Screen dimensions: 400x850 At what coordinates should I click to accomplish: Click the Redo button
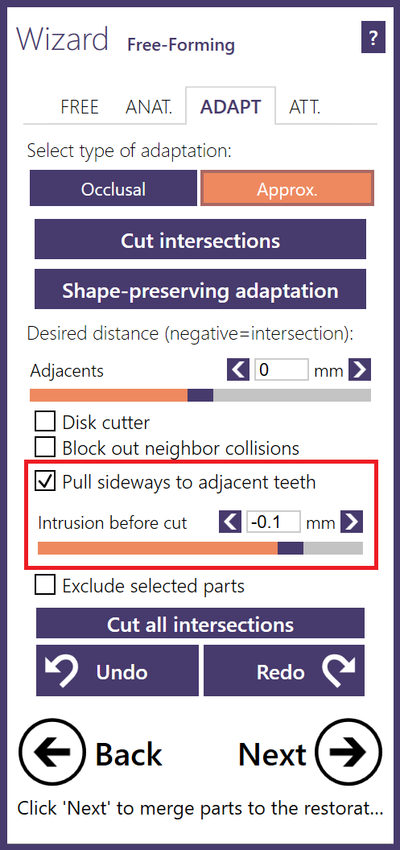284,671
